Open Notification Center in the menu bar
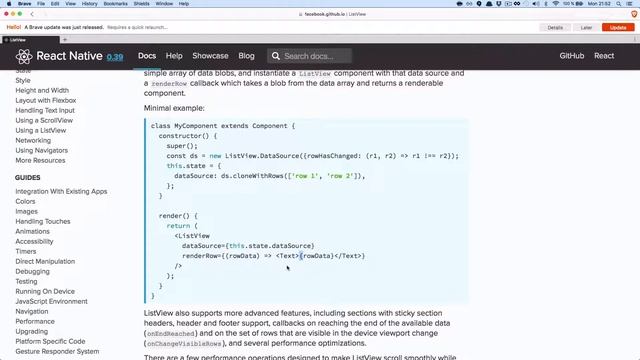Viewport: 640px width, 360px height. coord(630,4)
